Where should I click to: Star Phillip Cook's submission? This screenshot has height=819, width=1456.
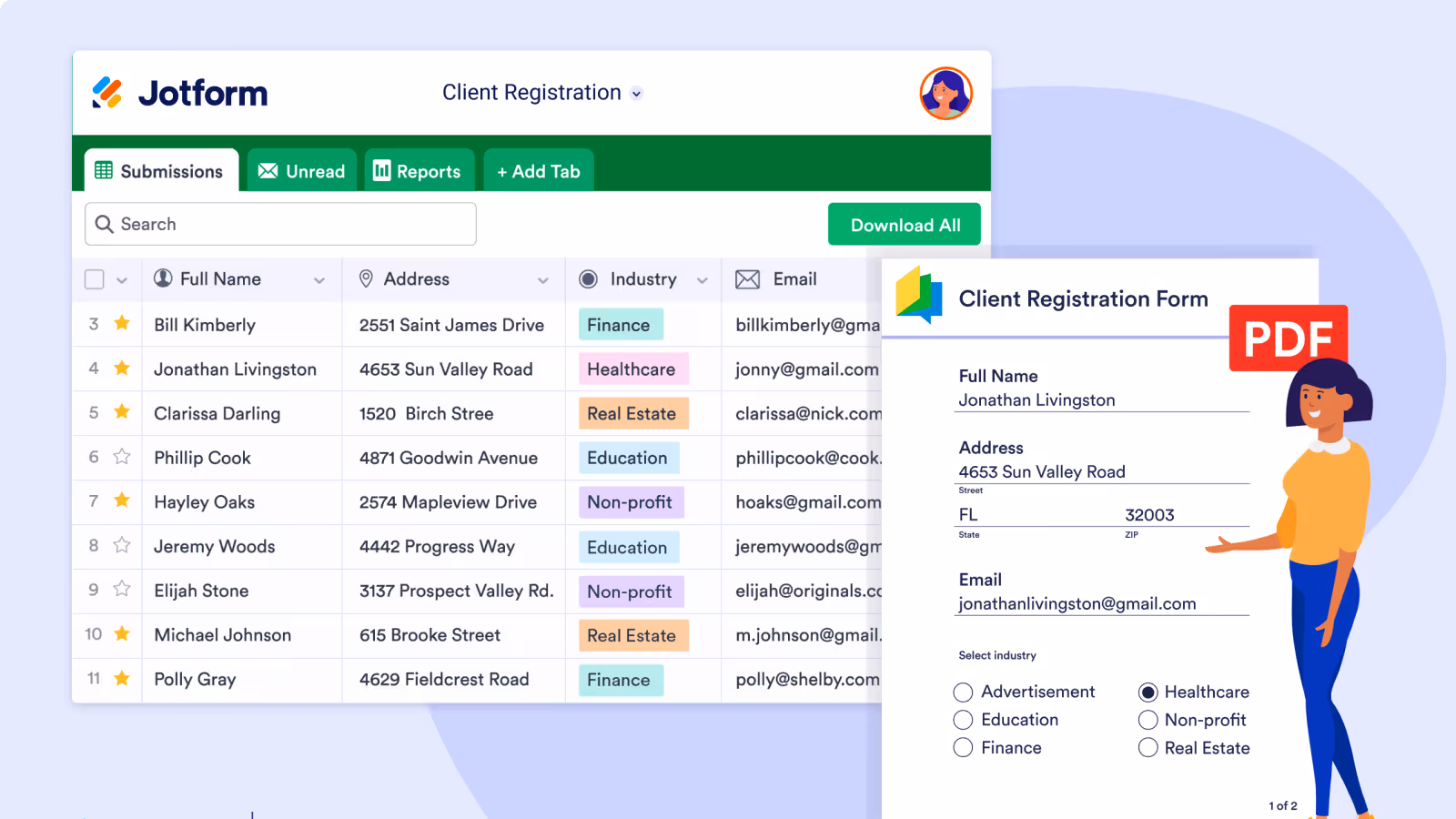(x=122, y=456)
